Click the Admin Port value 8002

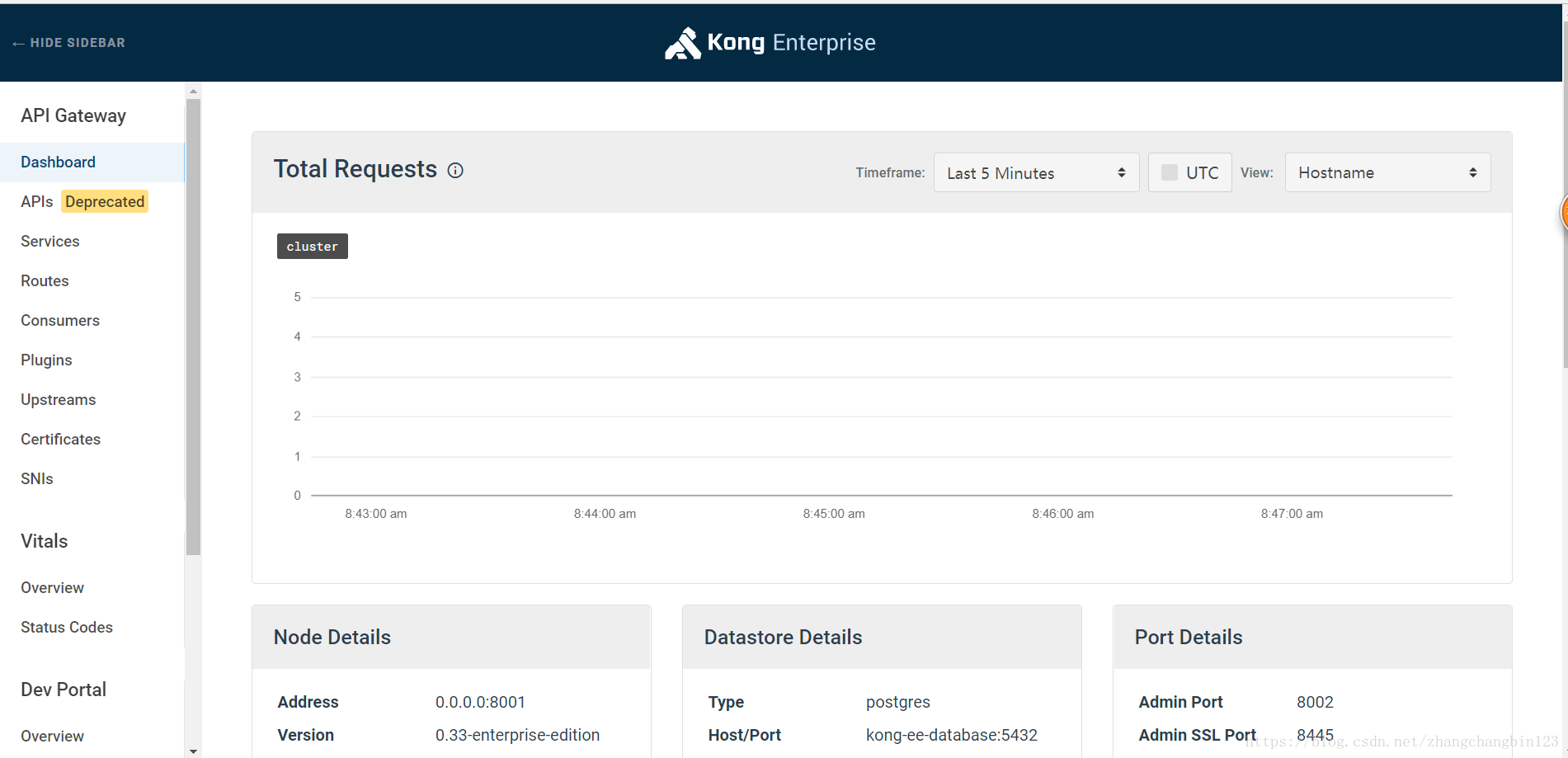coord(1315,703)
